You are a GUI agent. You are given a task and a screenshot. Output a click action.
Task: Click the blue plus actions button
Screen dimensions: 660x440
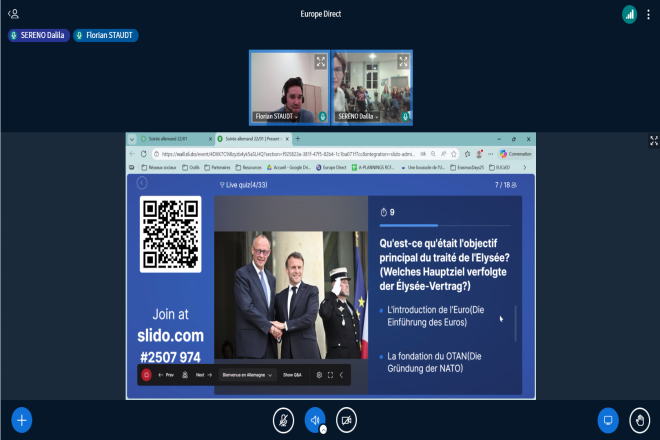tap(22, 420)
